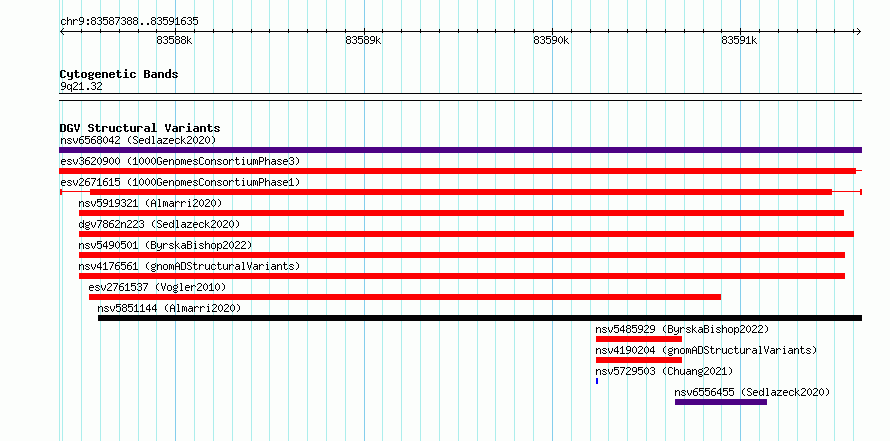The height and width of the screenshot is (441, 890).
Task: Click the purple bar under nsv6556455
Action: [x=721, y=402]
